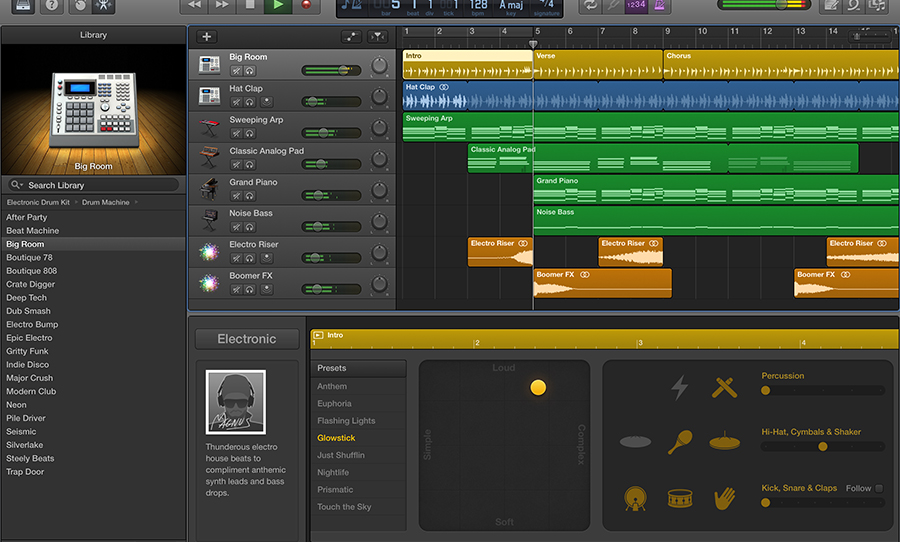Toggle the Cycle loop button
Screen dimensions: 900x542
pyautogui.click(x=590, y=5)
